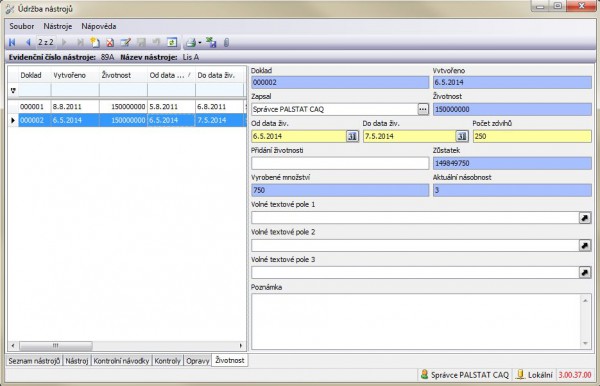The height and width of the screenshot is (386, 600).
Task: Sort by Vytvořeno column header
Action: (75, 75)
